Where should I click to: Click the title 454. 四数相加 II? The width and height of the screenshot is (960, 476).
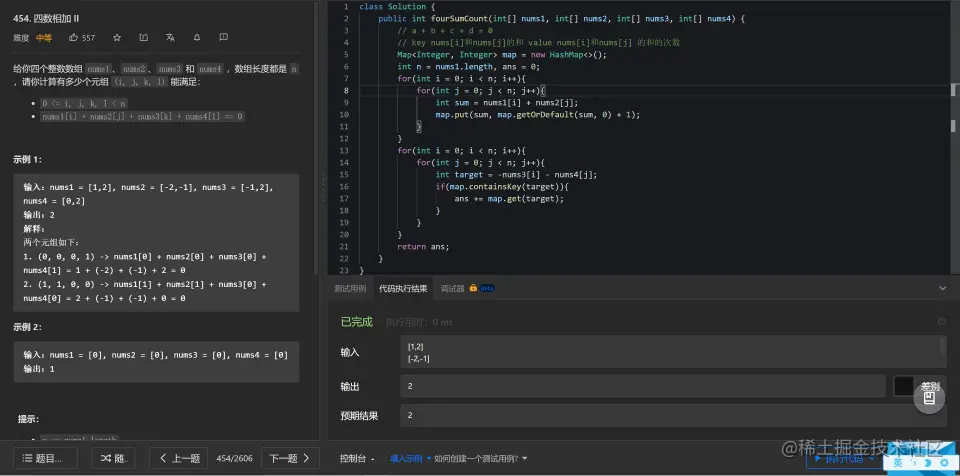[46, 18]
